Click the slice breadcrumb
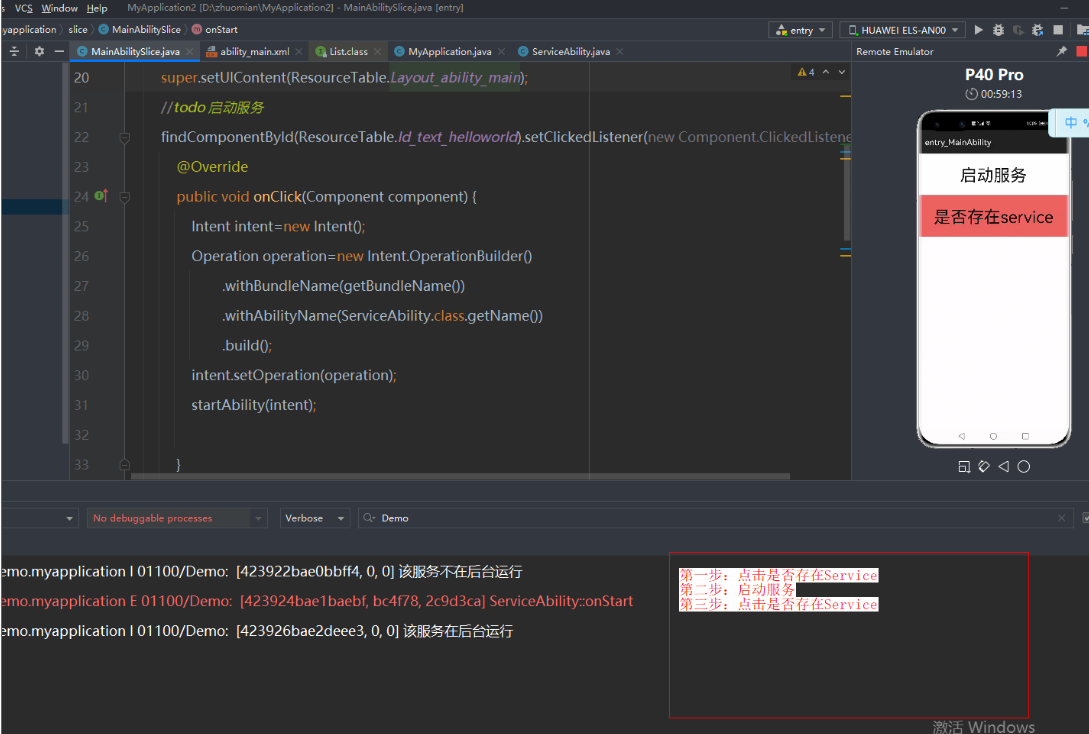Screen dimensions: 1089x734 click(78, 30)
